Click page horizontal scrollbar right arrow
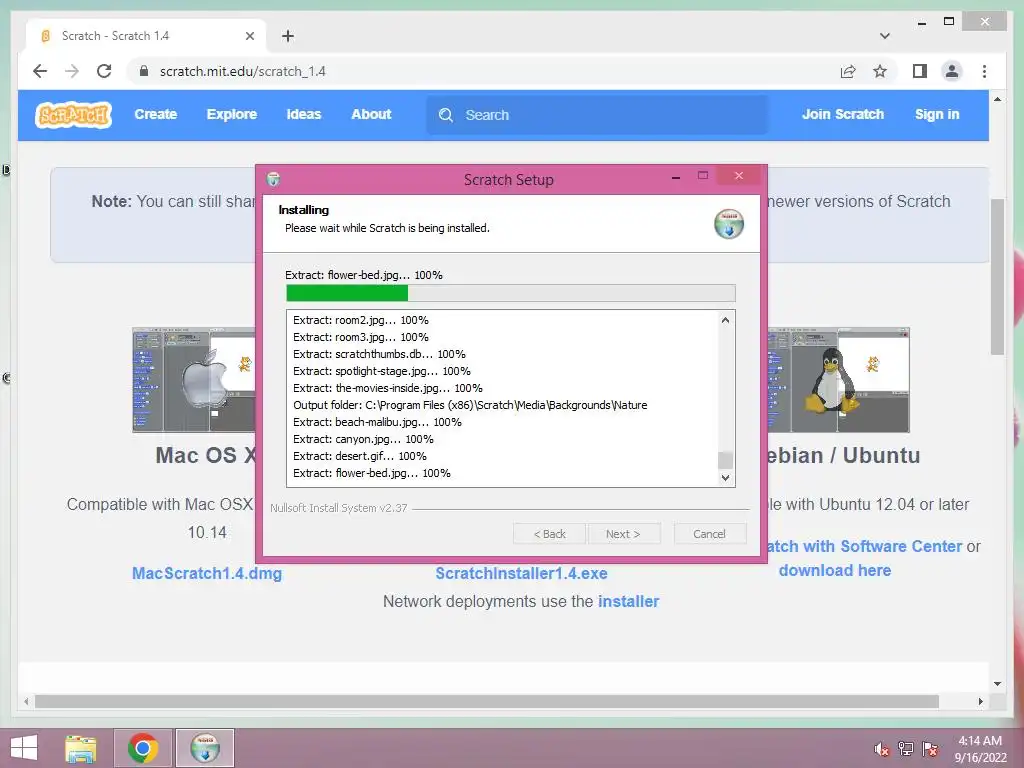1024x768 pixels. (x=980, y=701)
